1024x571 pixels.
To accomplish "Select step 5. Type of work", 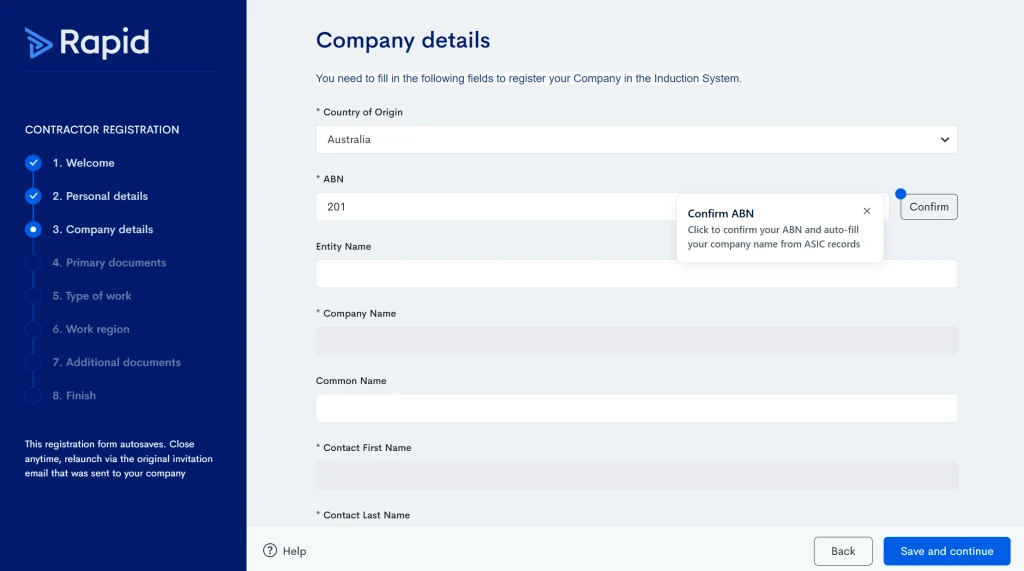I will [x=91, y=296].
